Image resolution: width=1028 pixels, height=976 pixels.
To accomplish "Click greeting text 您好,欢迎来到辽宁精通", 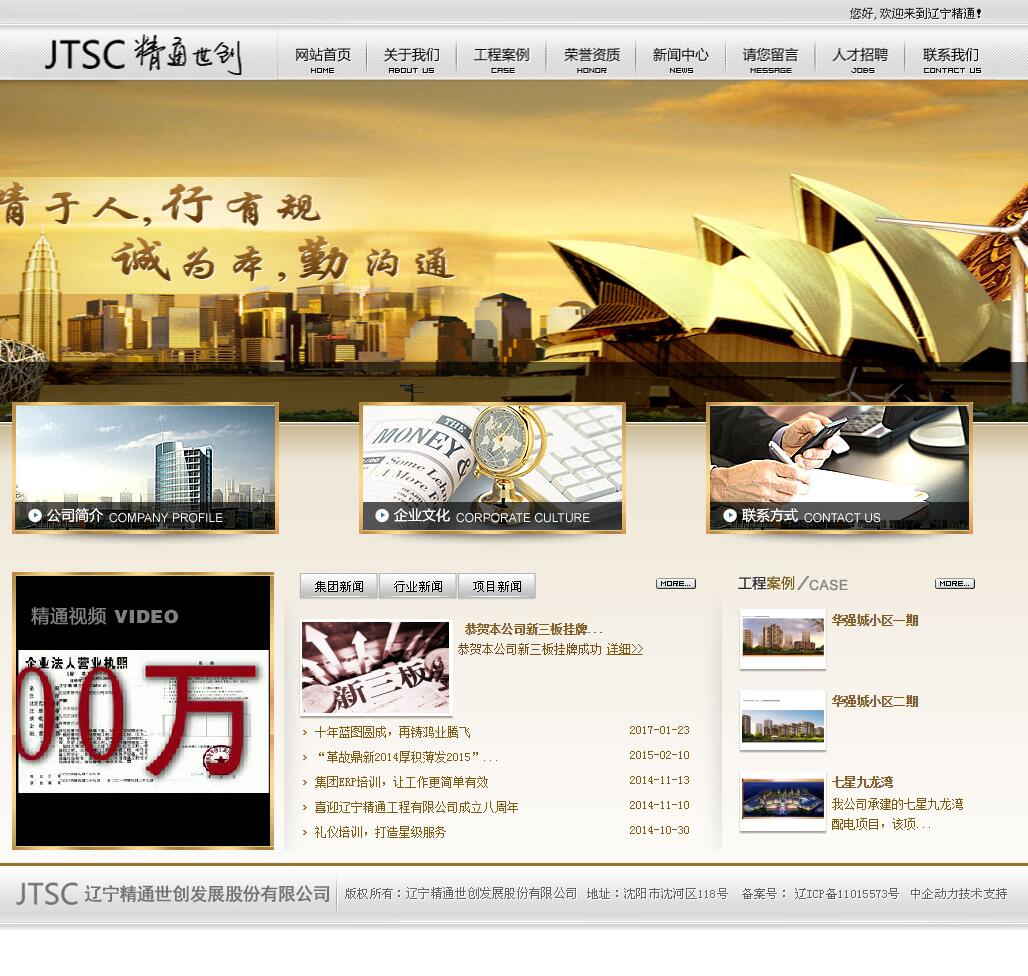I will pos(916,13).
